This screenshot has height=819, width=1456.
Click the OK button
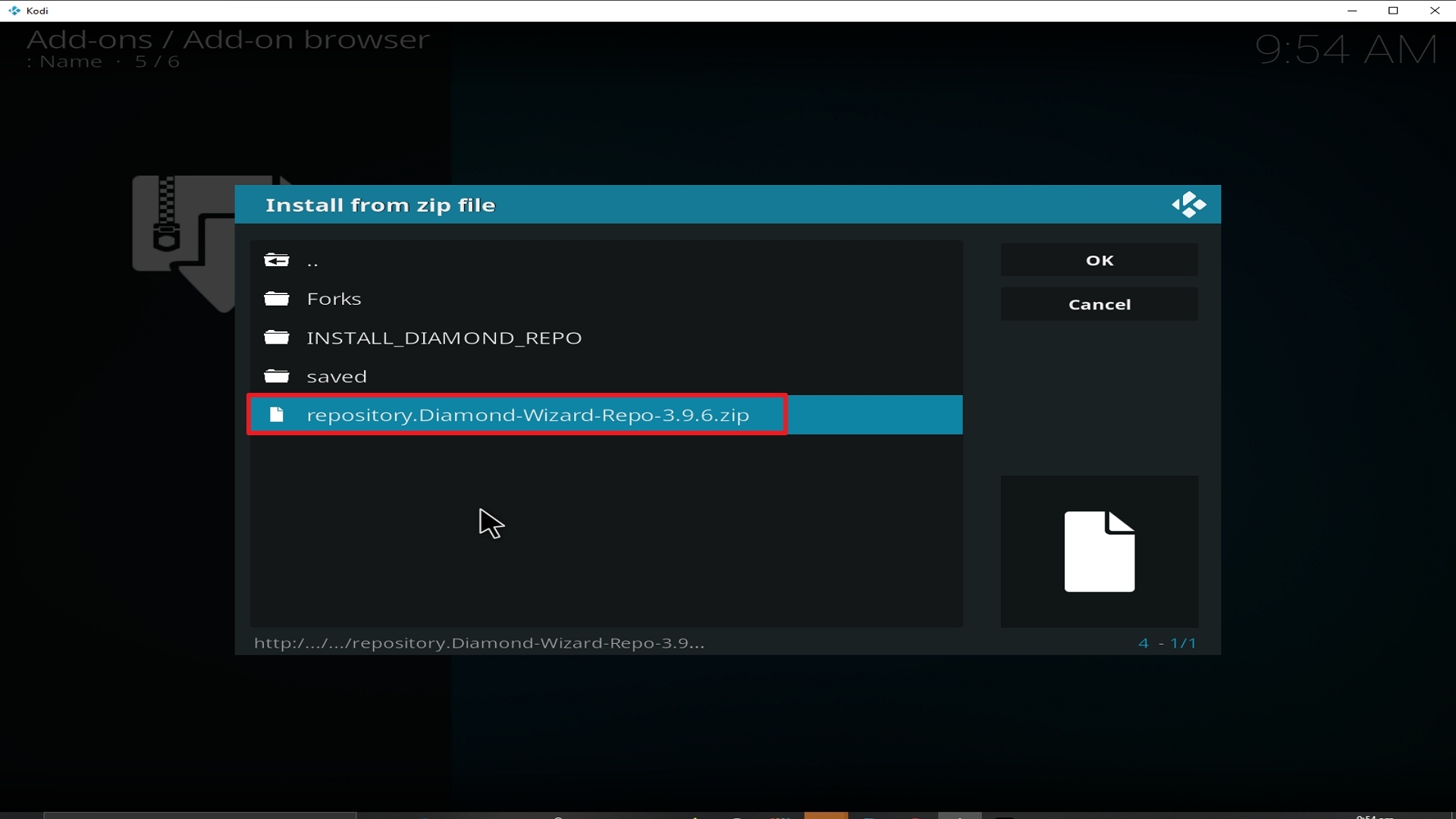click(x=1099, y=260)
